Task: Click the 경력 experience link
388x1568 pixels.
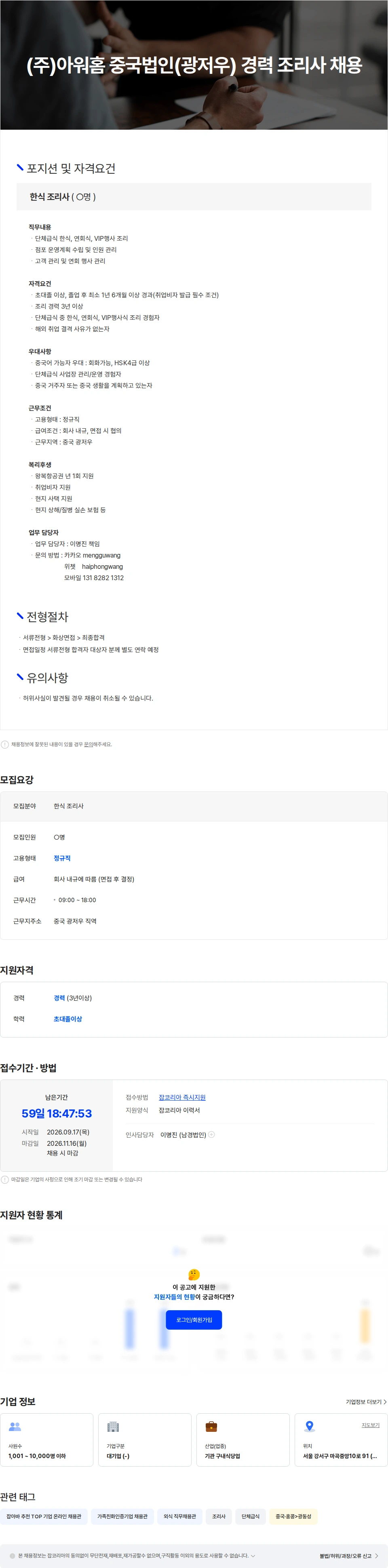Action: point(59,998)
